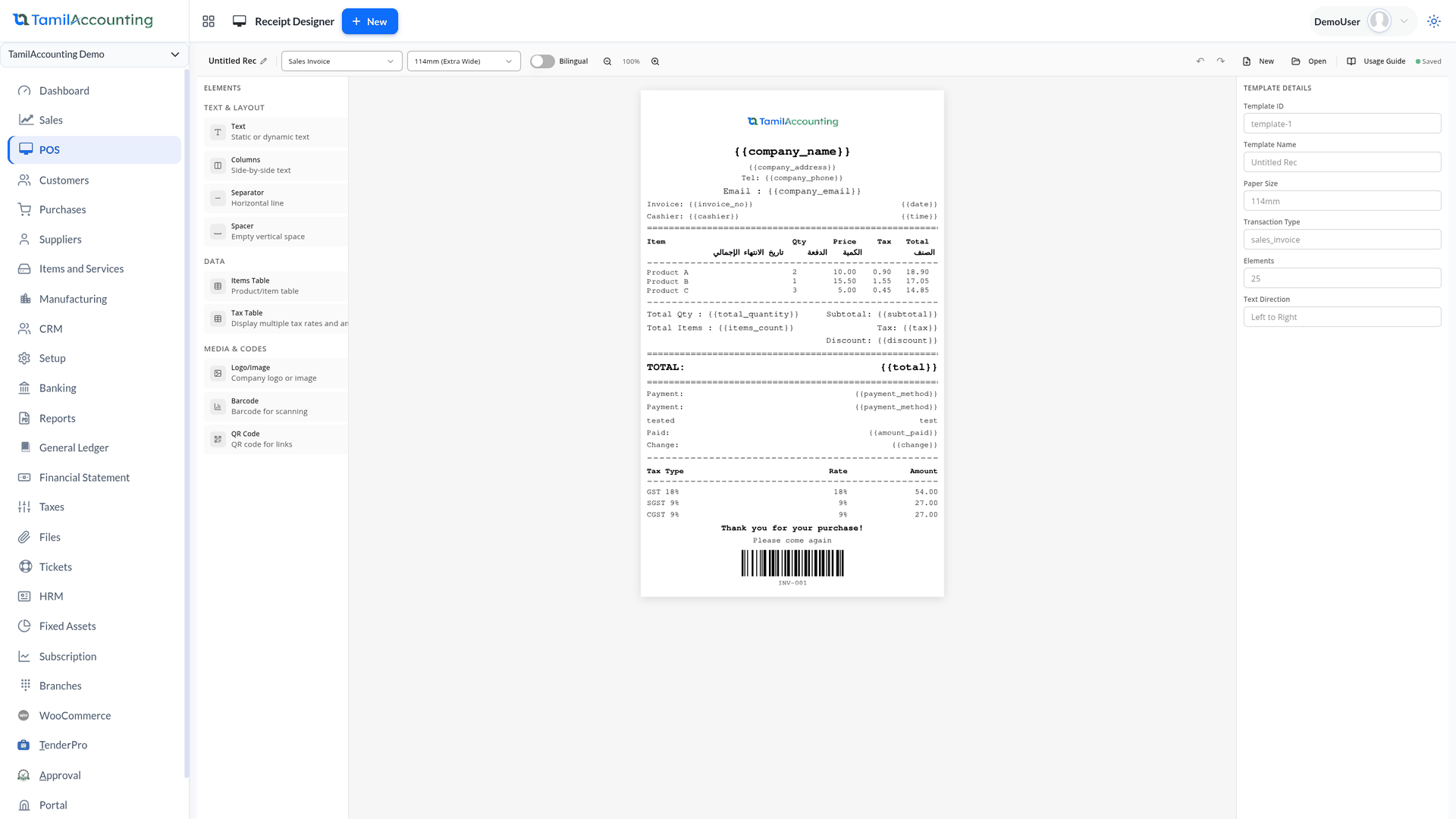Add a Text element icon
This screenshot has width=1456, height=819.
pos(218,132)
